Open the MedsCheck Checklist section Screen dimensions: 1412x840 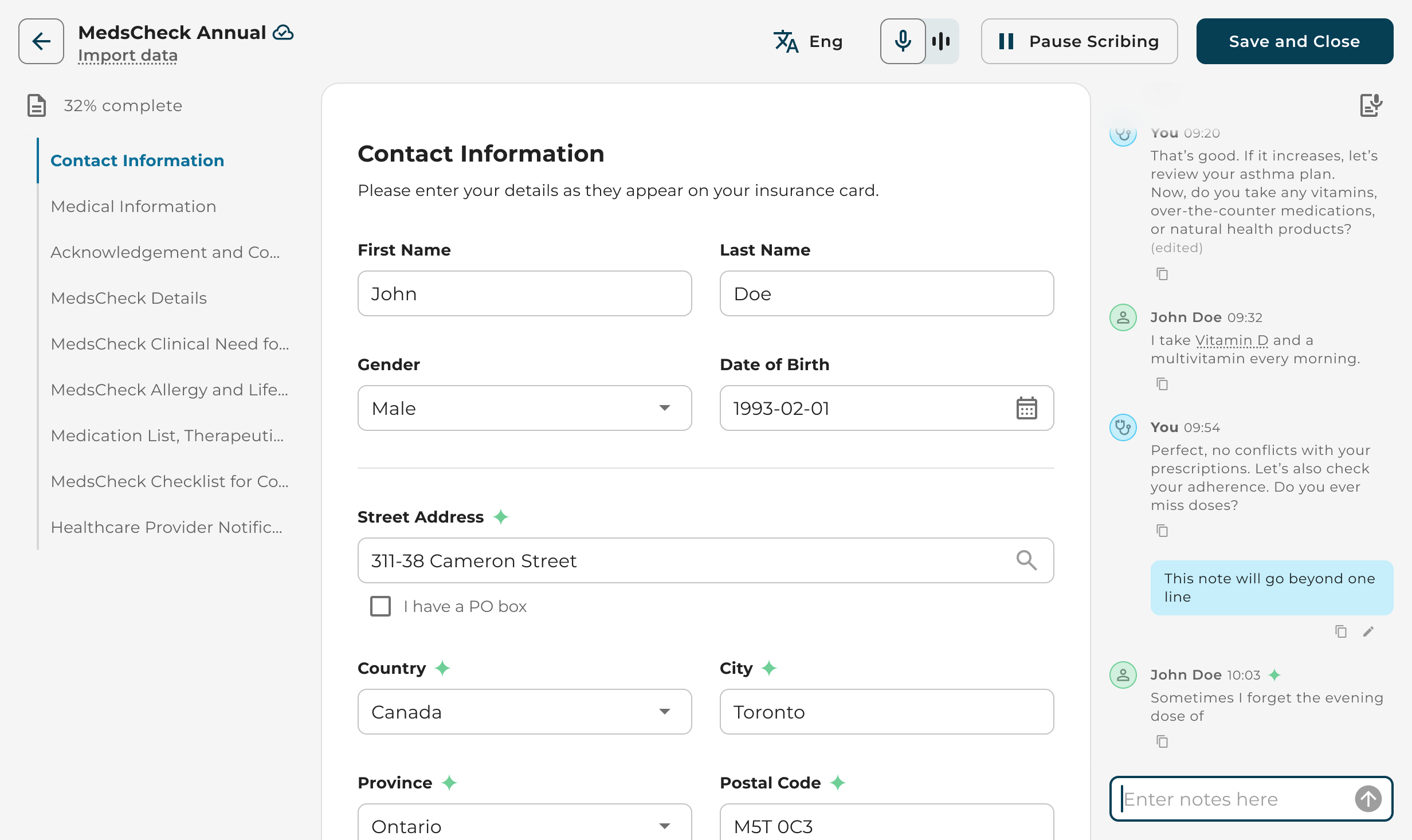point(170,481)
